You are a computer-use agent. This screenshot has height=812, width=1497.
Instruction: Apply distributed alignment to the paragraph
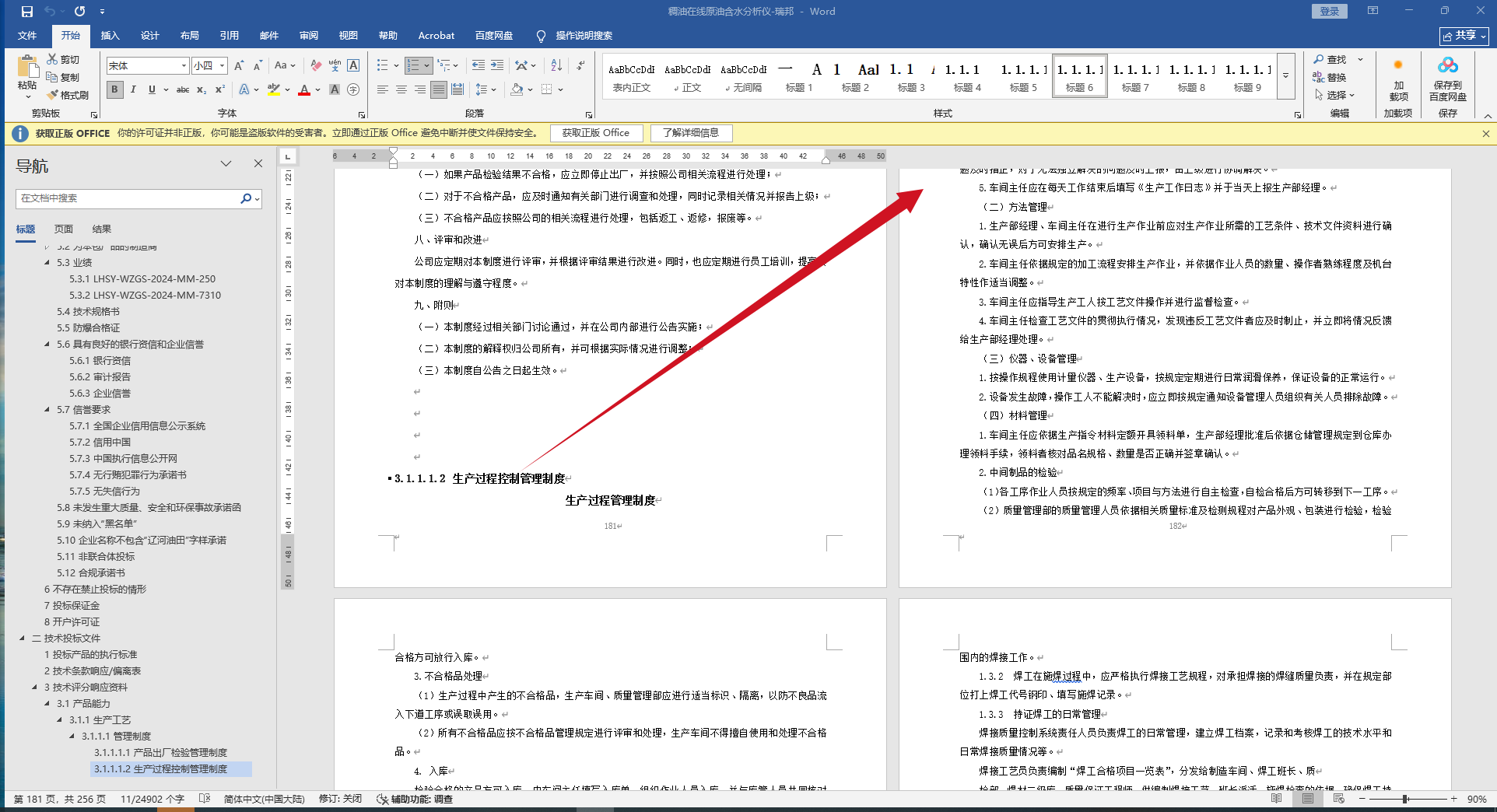point(458,89)
